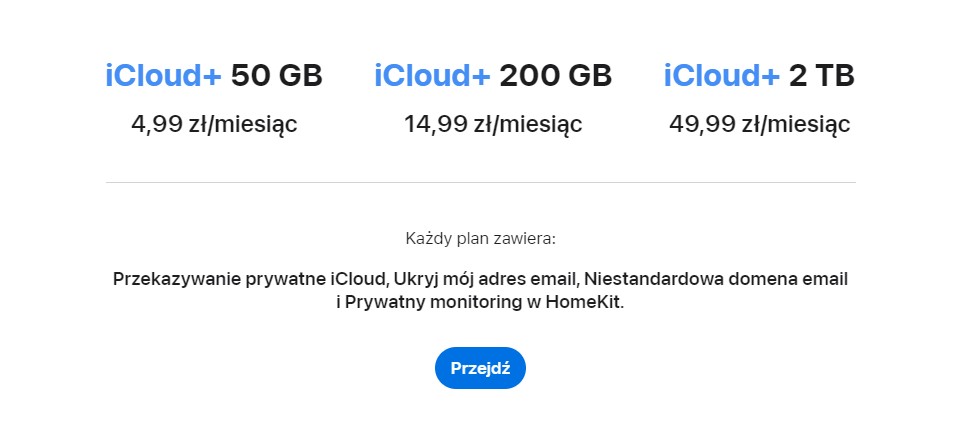Click the Przekazywanie prywatne iCloud feature text
Viewport: 965px width, 438px height.
click(249, 279)
